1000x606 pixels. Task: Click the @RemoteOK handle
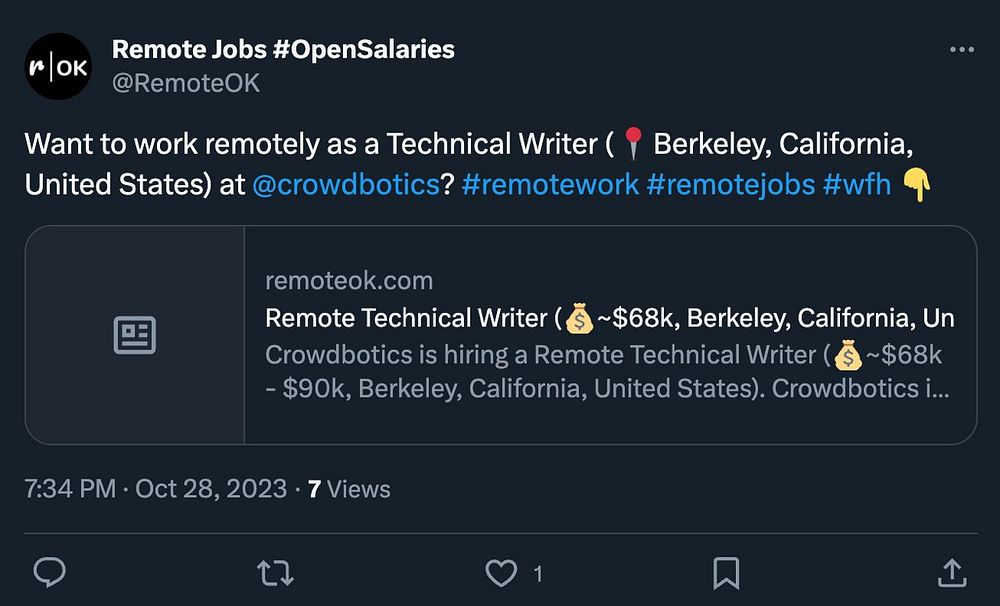pyautogui.click(x=186, y=83)
